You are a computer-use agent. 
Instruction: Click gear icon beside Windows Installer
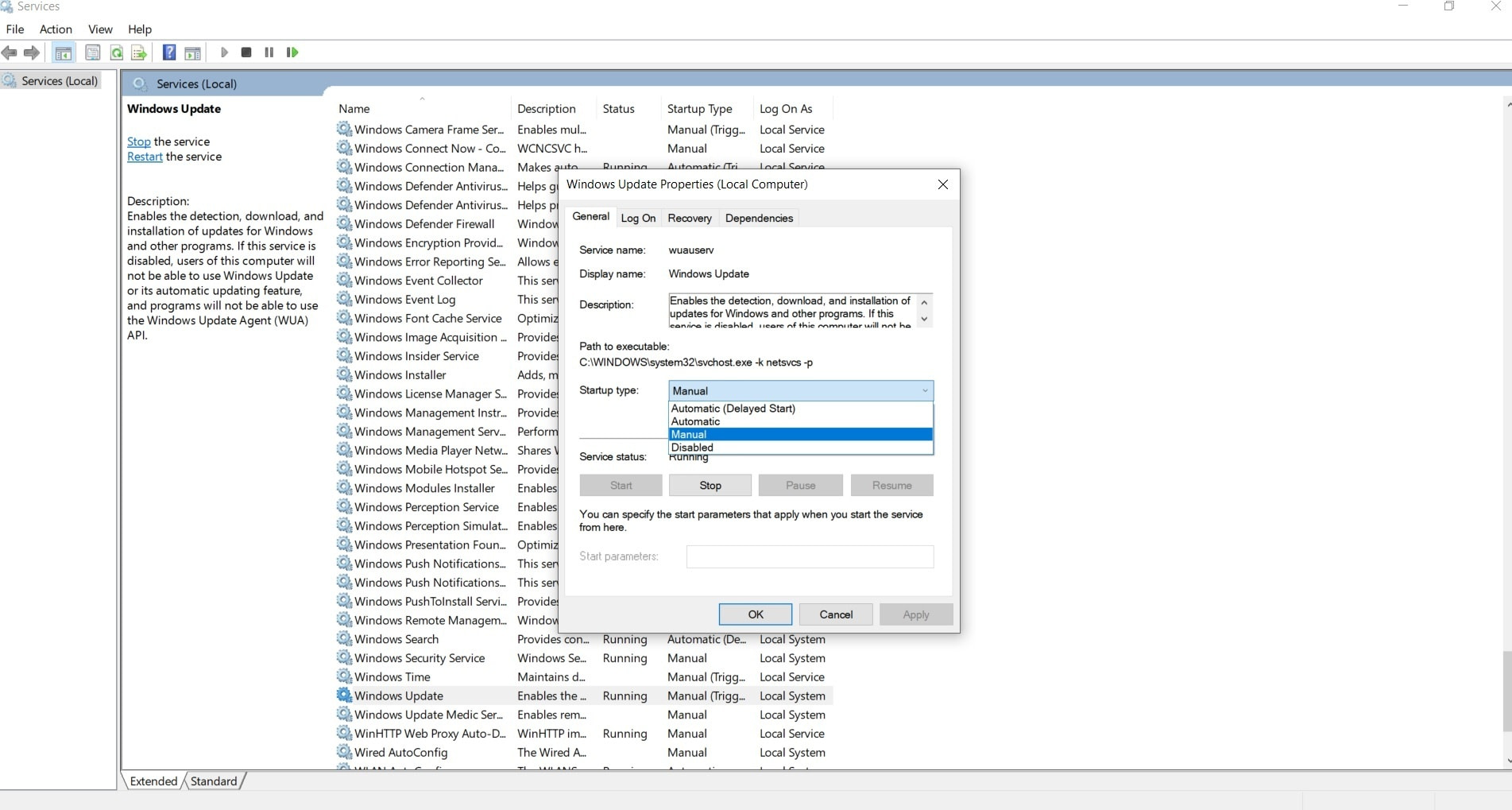tap(344, 374)
